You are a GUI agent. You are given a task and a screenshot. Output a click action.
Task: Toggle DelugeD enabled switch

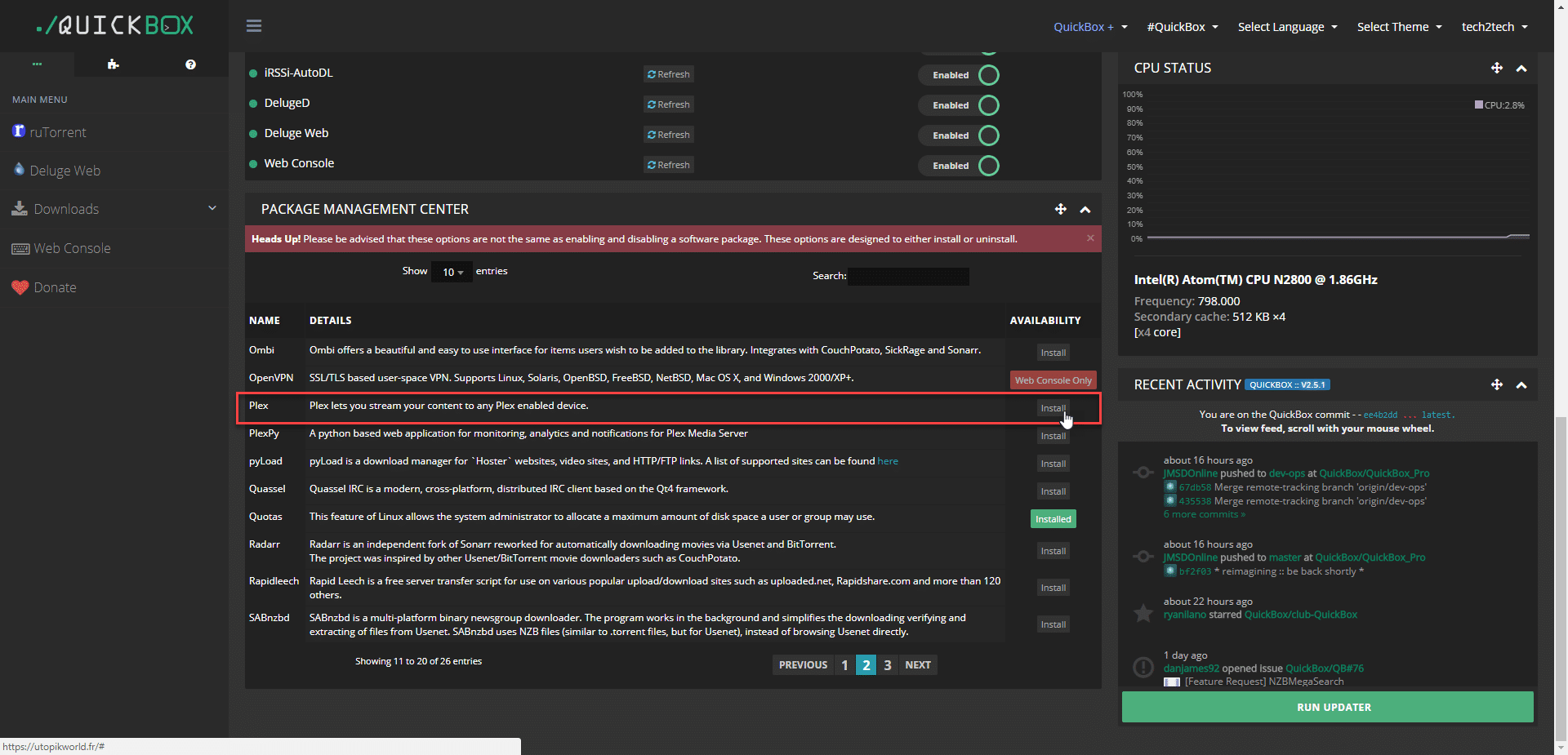[960, 105]
